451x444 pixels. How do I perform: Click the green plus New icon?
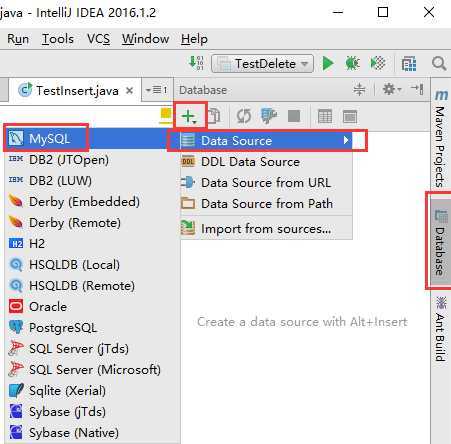click(190, 117)
